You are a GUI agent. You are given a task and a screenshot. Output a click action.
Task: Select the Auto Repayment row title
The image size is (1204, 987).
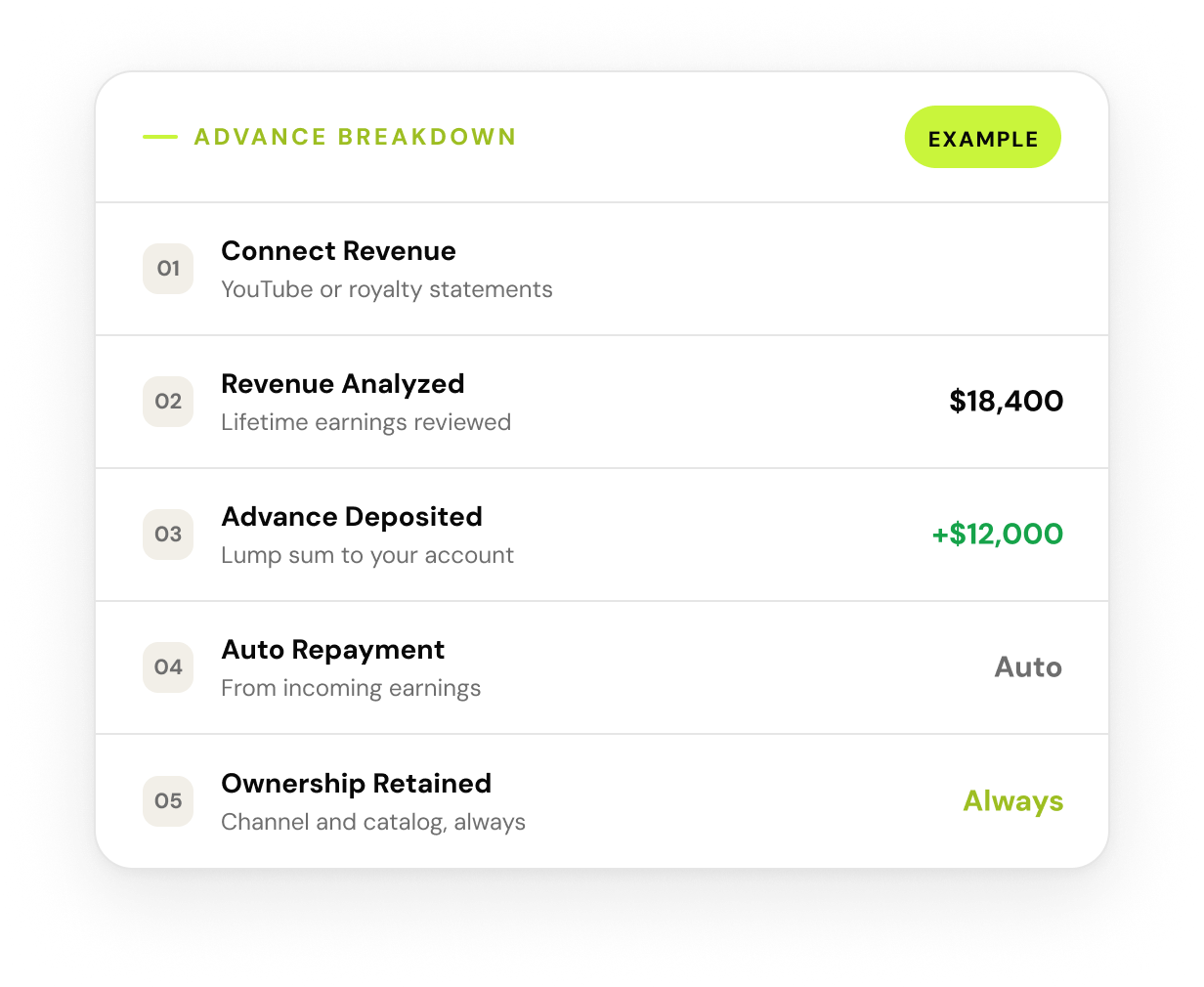pyautogui.click(x=333, y=650)
